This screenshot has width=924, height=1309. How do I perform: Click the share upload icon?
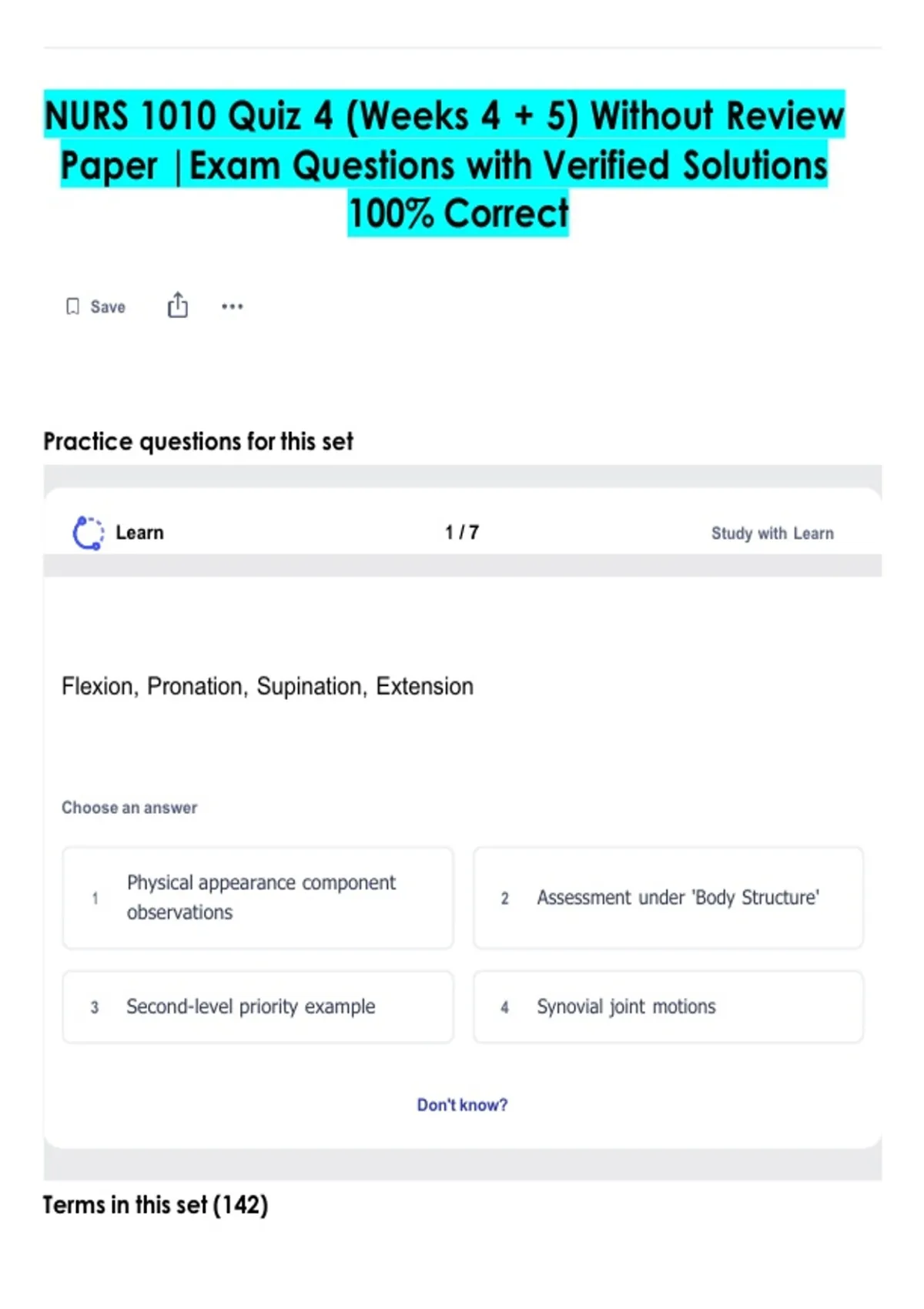178,305
